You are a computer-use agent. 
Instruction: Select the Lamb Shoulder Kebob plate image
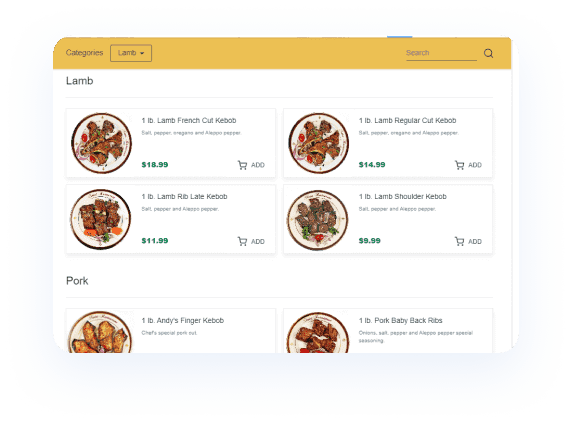coord(317,220)
